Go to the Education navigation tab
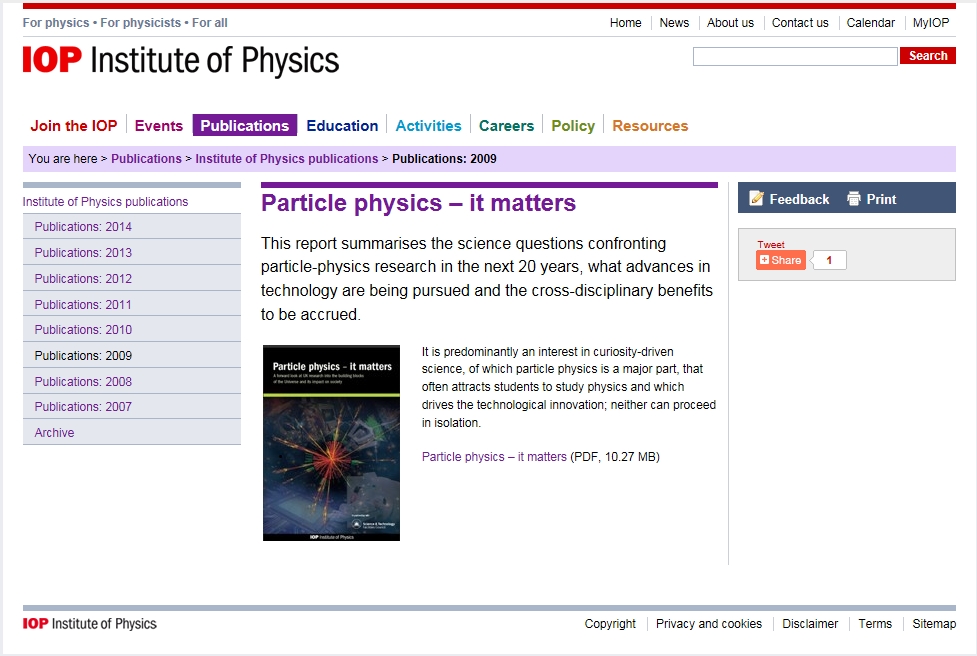Screen dimensions: 977x656 coord(342,126)
